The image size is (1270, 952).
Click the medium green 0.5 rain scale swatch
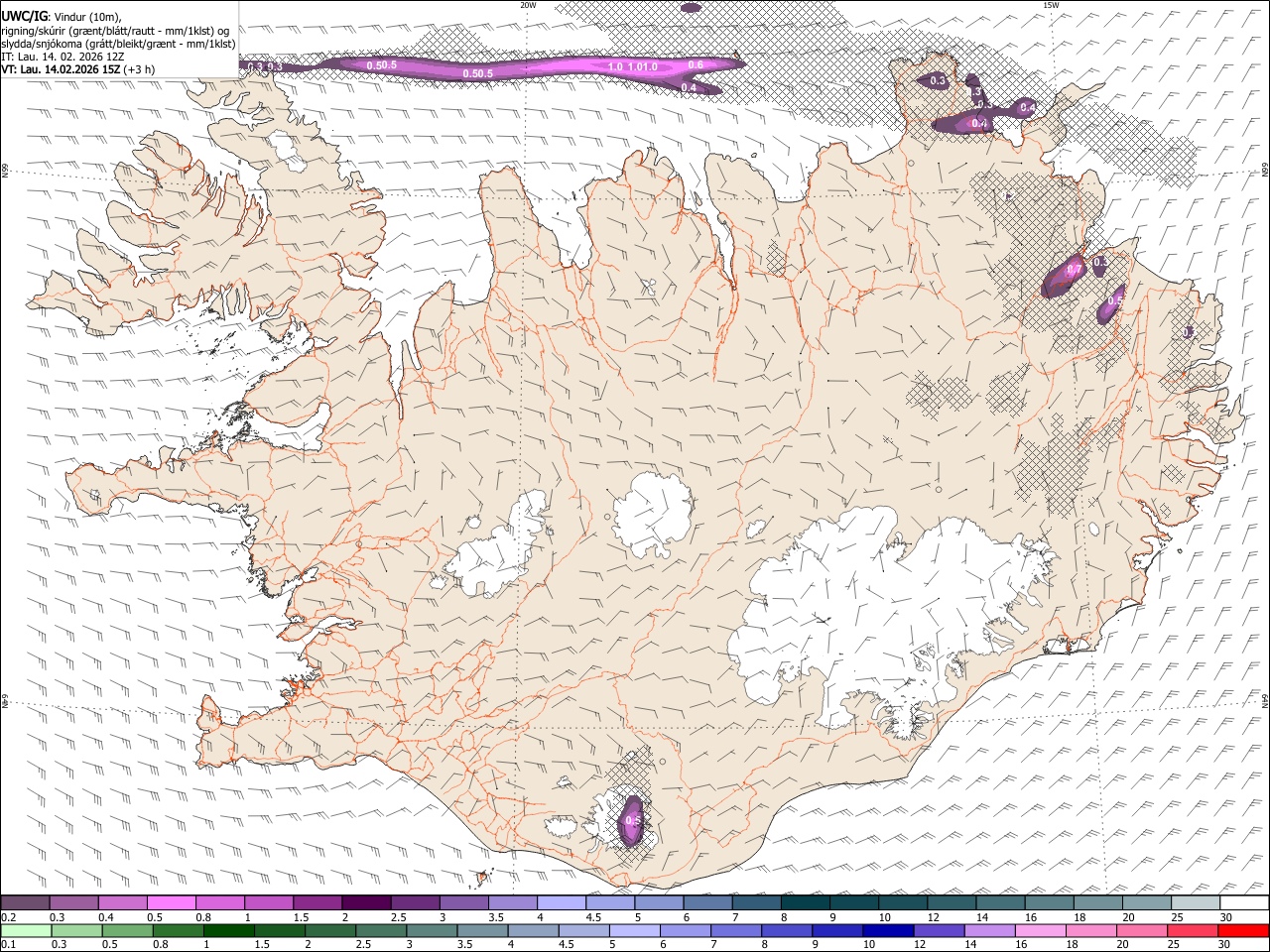127,930
